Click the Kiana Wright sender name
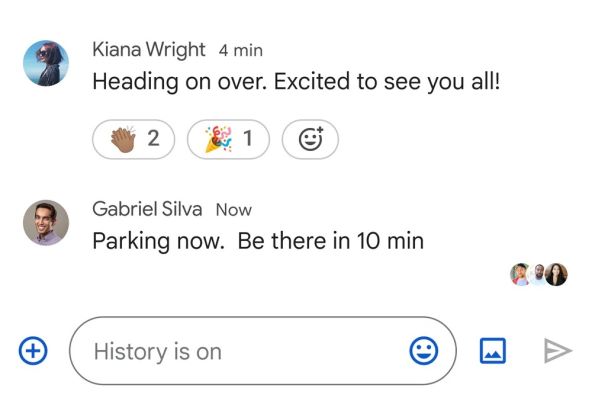 (149, 49)
